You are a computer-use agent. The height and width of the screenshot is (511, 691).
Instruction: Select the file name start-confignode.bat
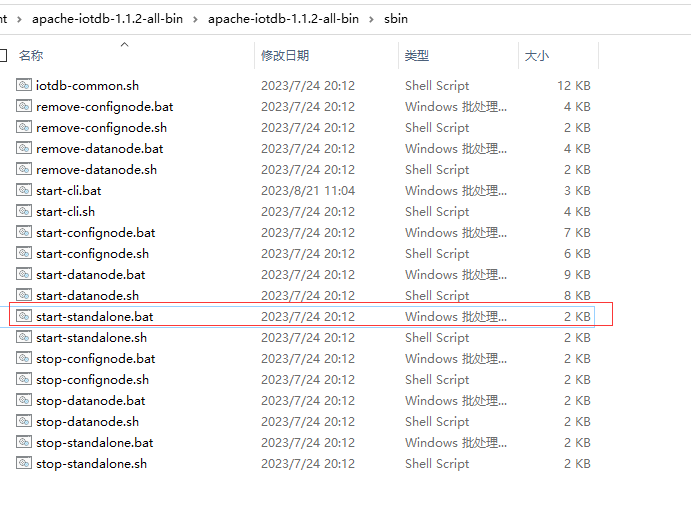[x=96, y=233]
